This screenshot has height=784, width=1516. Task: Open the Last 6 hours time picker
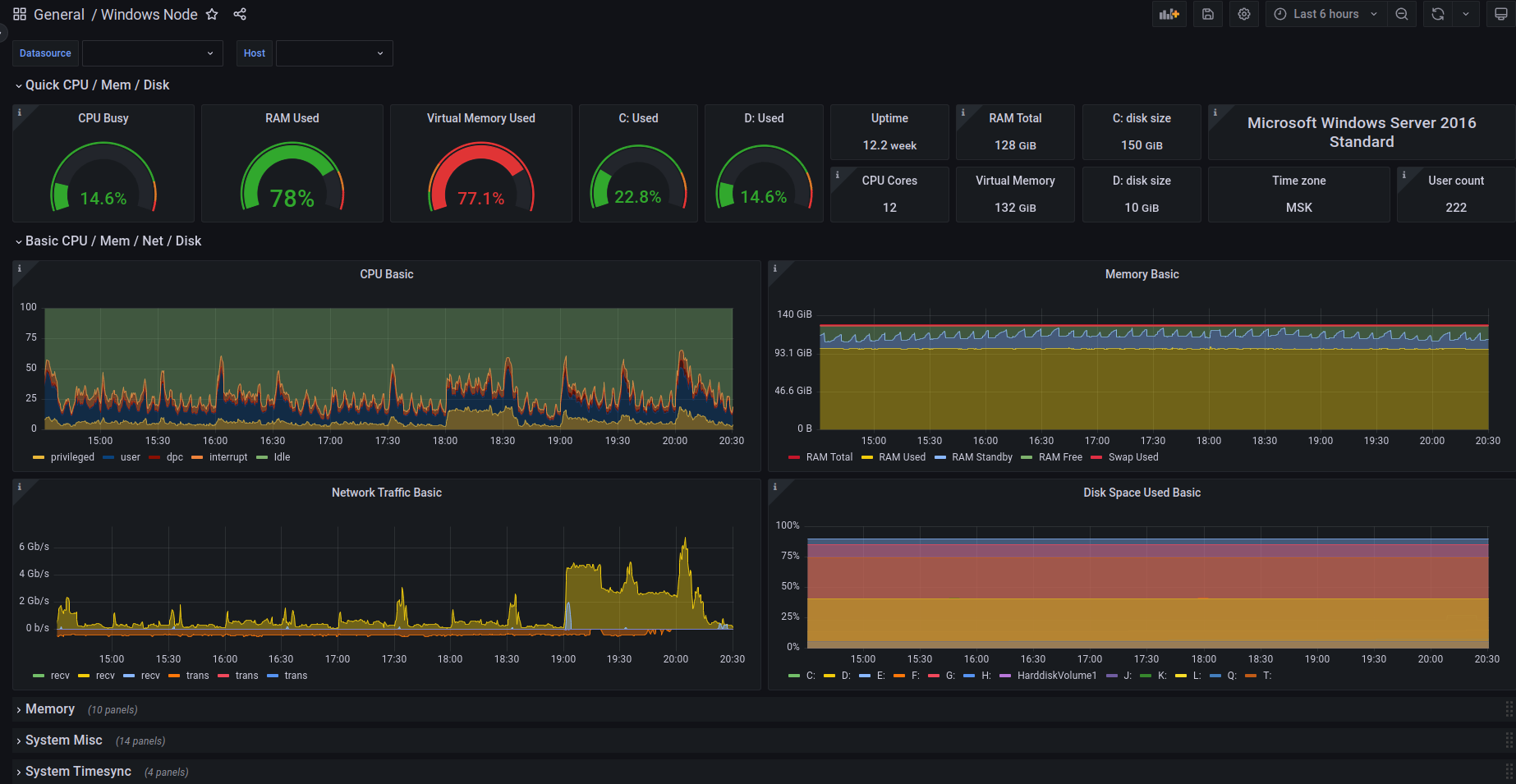coord(1326,14)
